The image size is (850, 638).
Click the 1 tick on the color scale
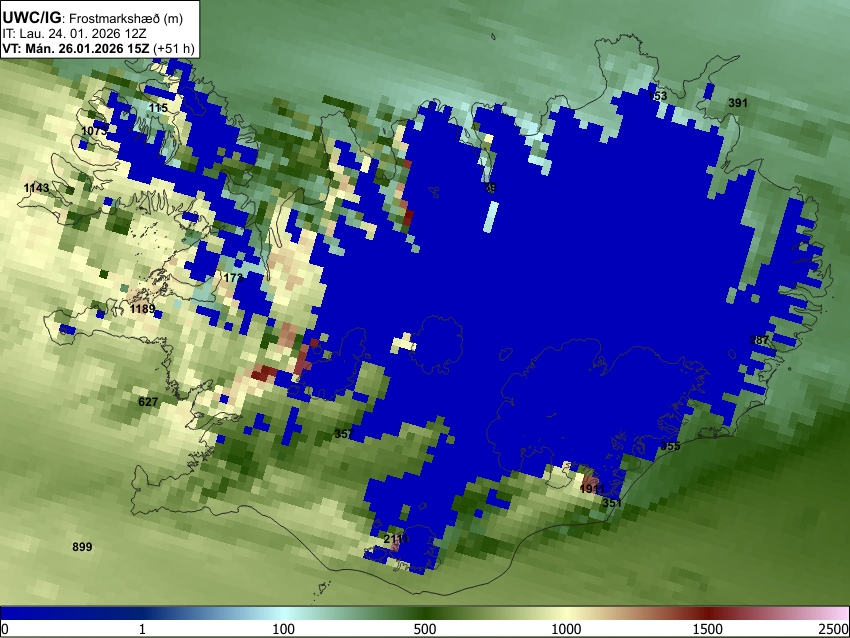pos(142,629)
